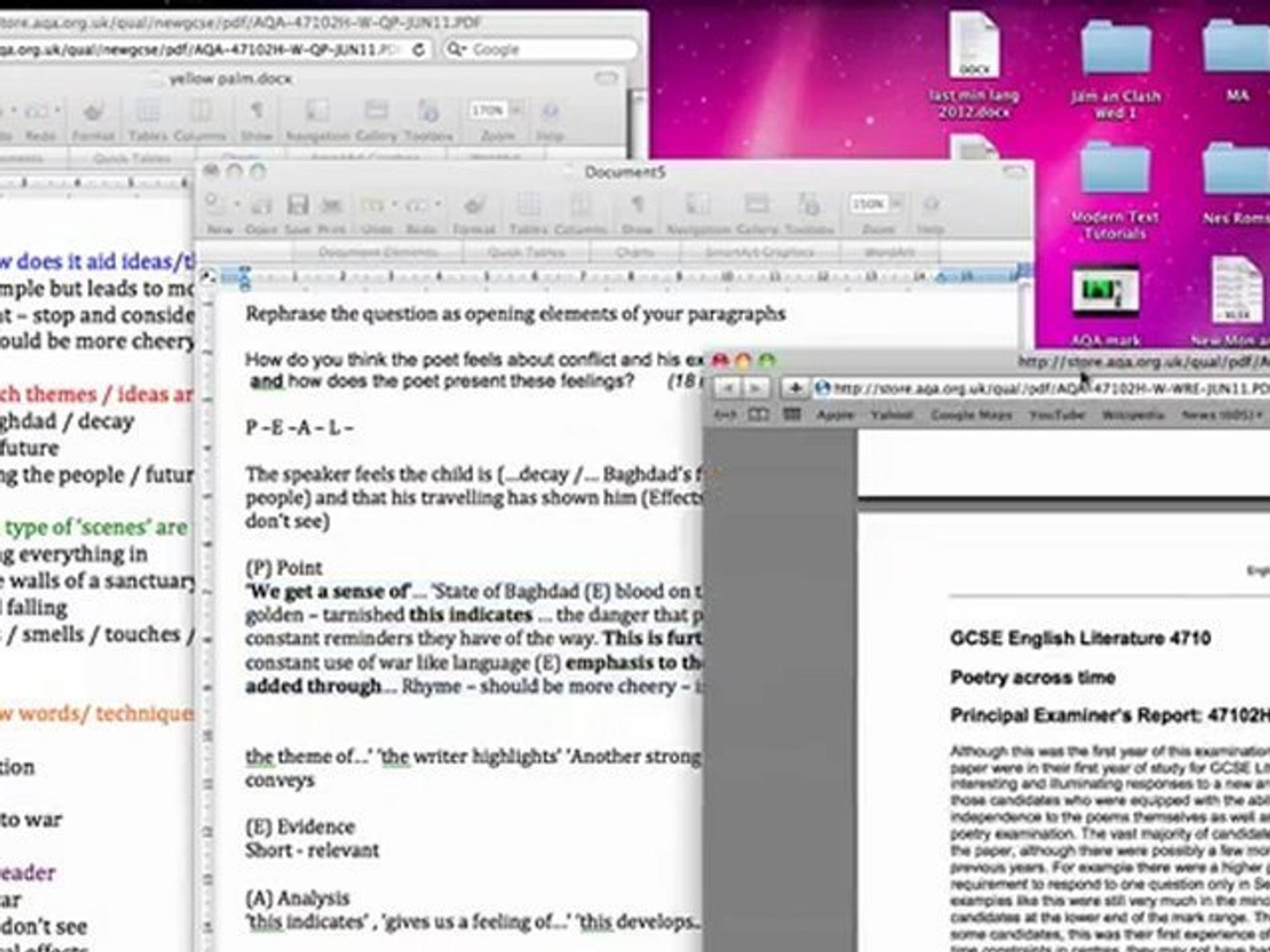Expand the News bookmark folder dropdown in Safari

1221,414
